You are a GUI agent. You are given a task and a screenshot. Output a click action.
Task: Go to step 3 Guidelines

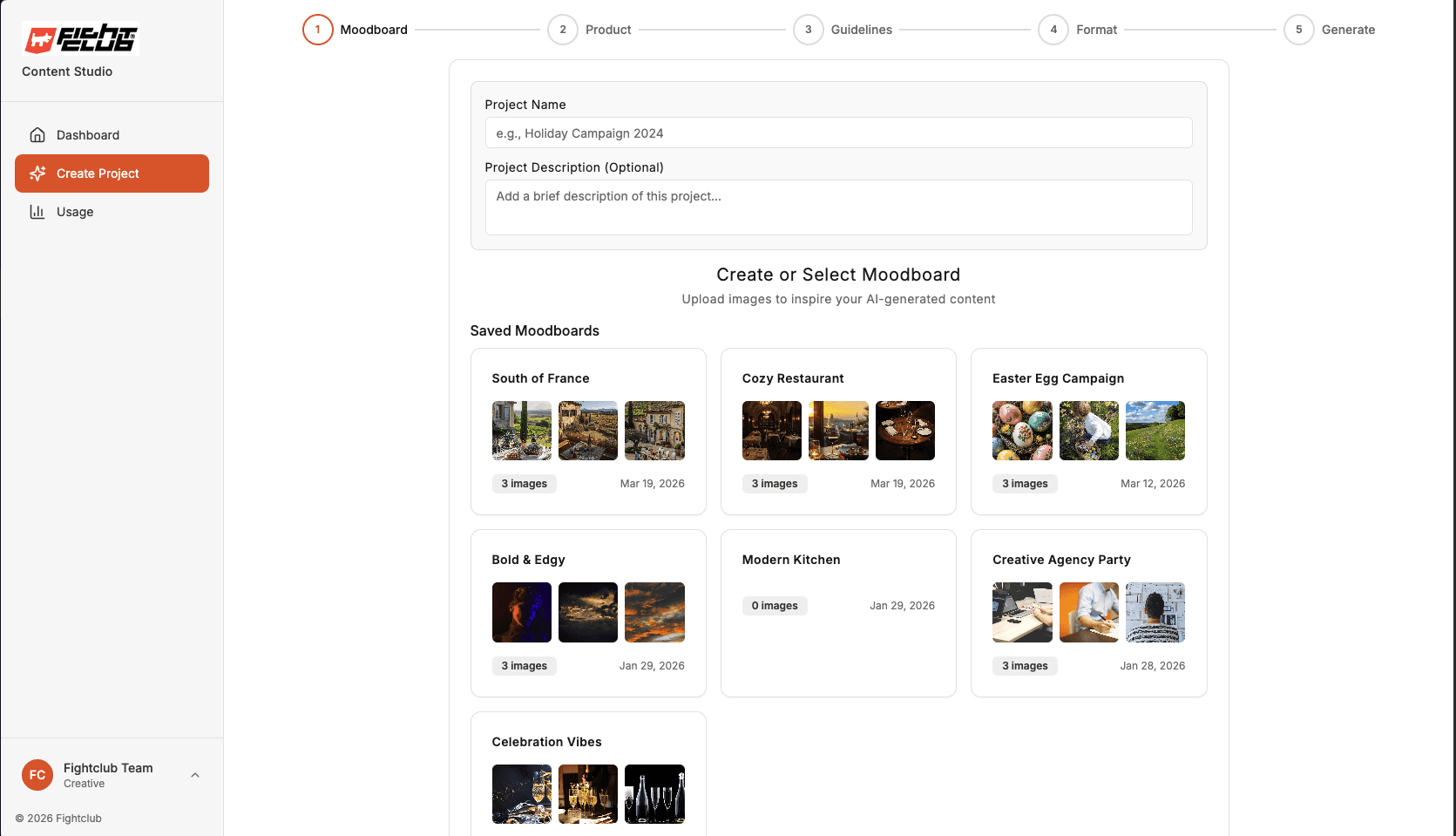coord(843,30)
